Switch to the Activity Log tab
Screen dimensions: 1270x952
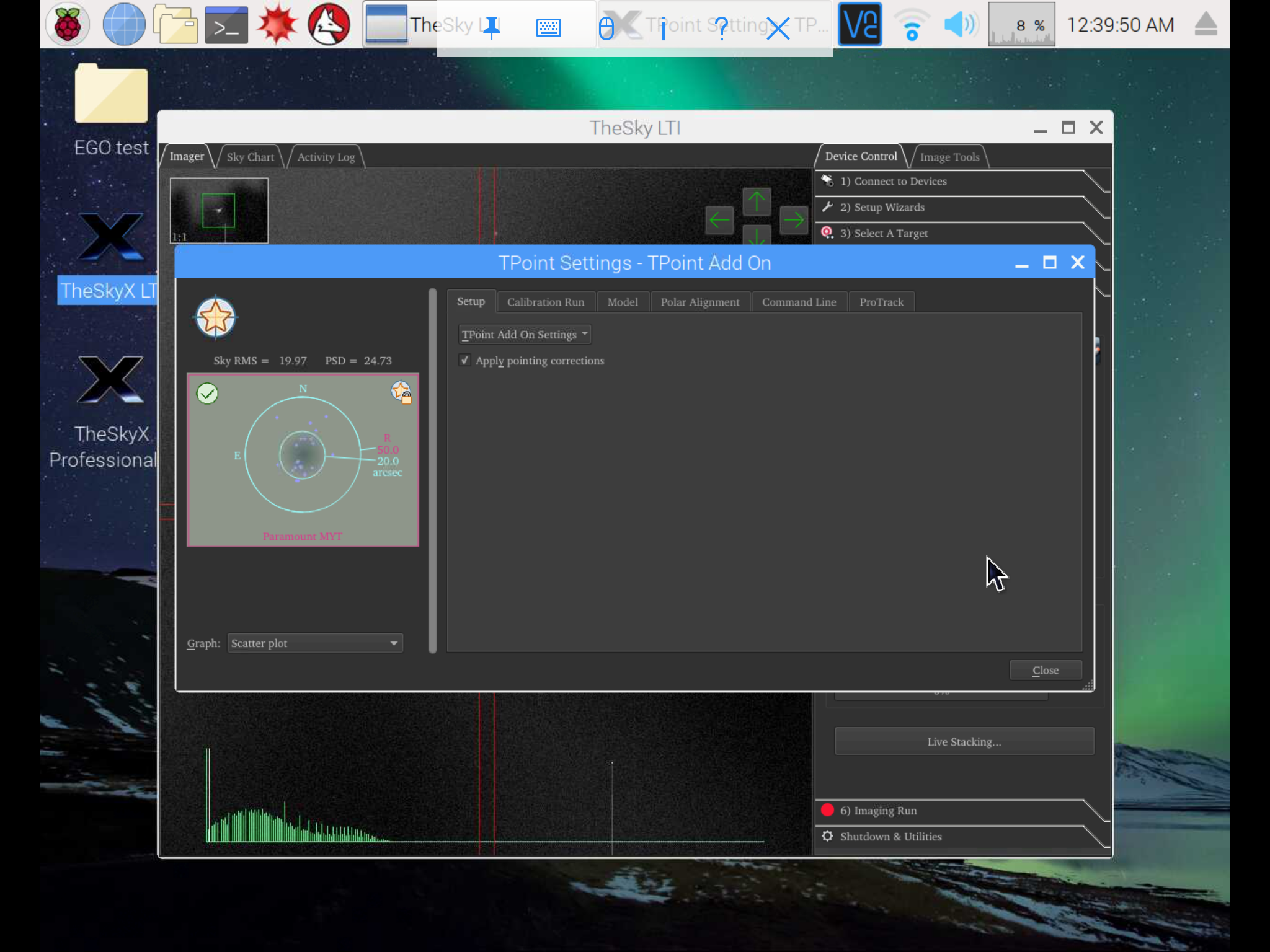(x=326, y=157)
